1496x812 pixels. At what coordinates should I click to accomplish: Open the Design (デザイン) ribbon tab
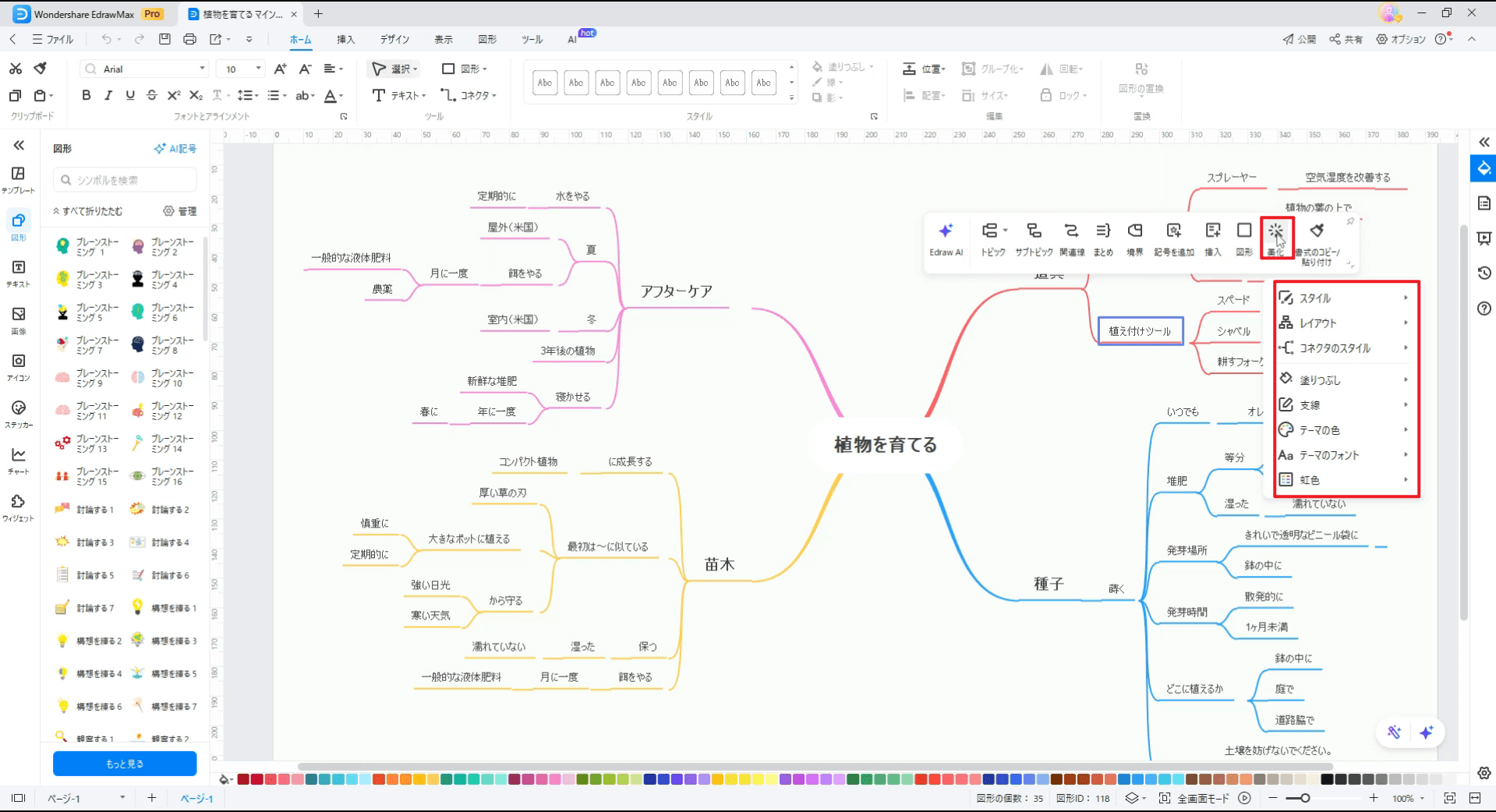click(x=394, y=39)
